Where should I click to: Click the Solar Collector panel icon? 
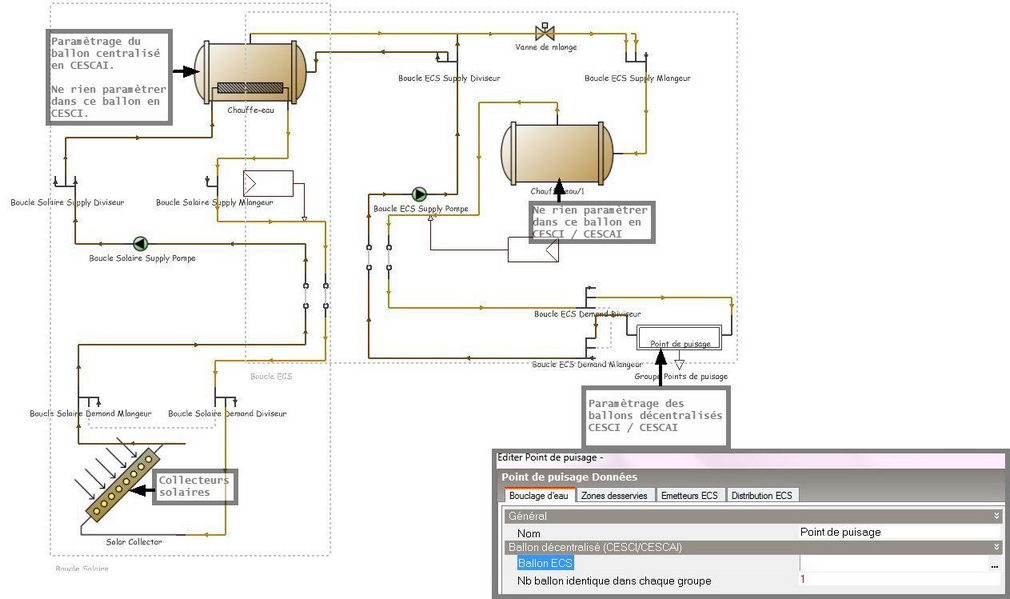coord(120,487)
